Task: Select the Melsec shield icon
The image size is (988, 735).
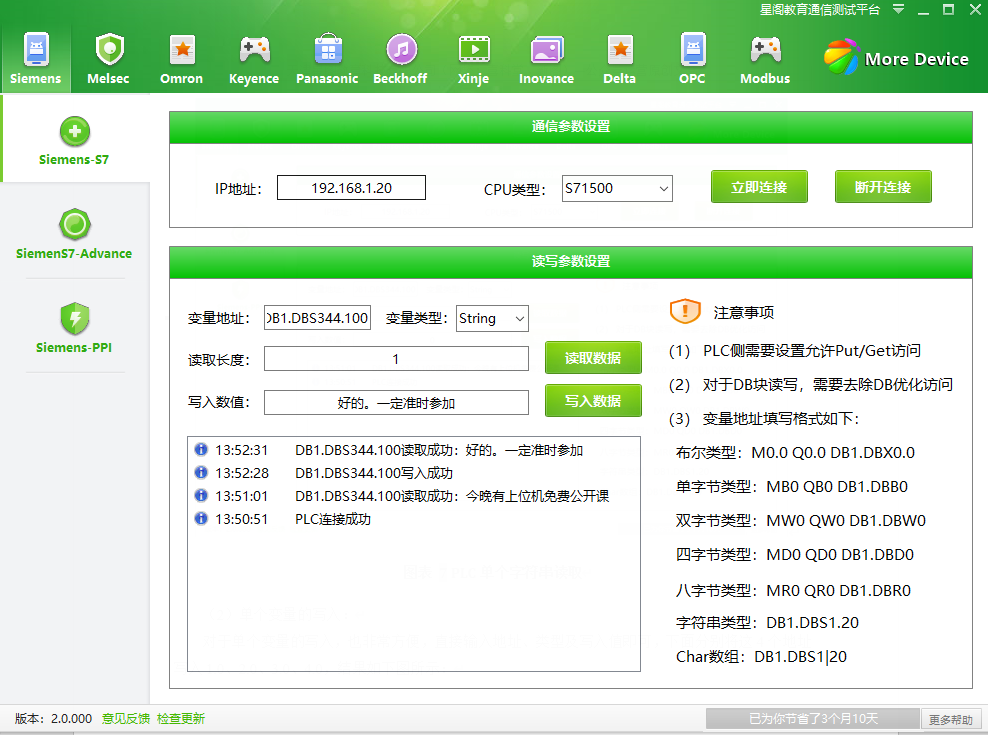Action: [109, 50]
